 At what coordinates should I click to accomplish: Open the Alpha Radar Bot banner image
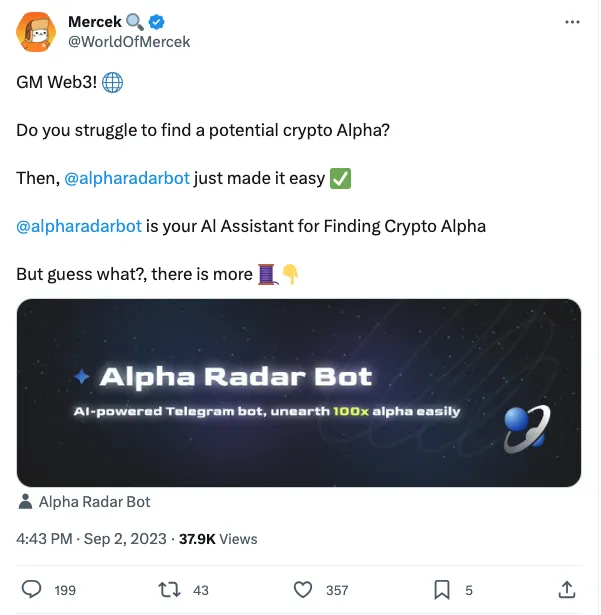(299, 393)
